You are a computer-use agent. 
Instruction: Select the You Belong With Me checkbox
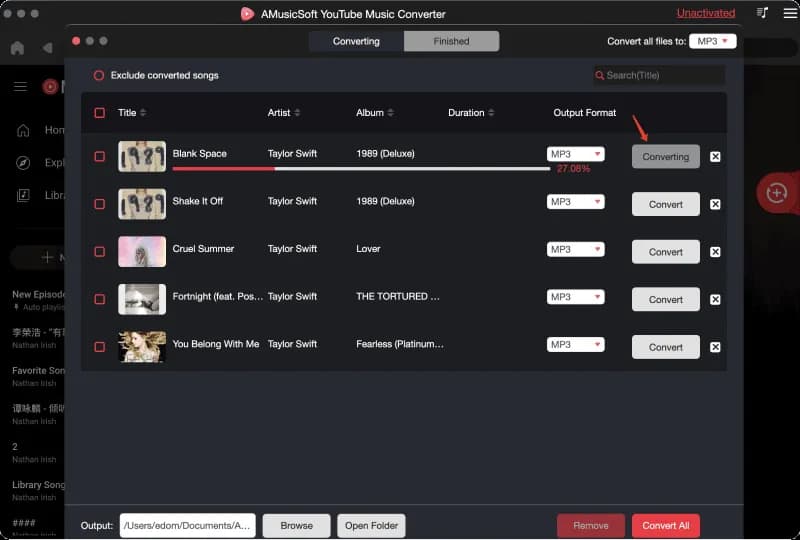tap(99, 347)
